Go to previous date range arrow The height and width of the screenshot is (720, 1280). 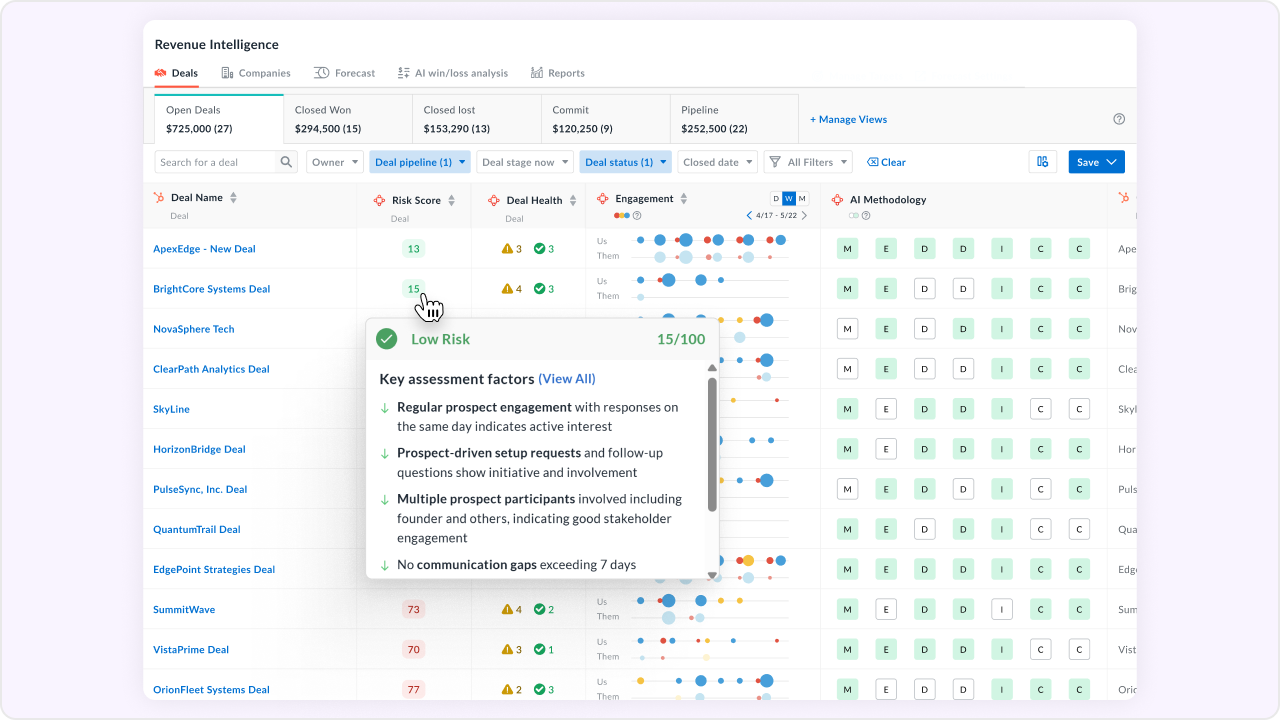(x=750, y=216)
